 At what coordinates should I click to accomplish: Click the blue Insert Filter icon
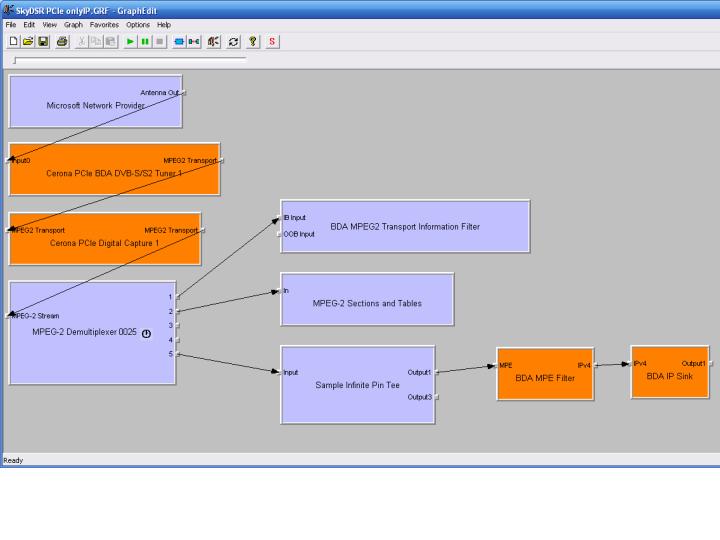point(179,42)
